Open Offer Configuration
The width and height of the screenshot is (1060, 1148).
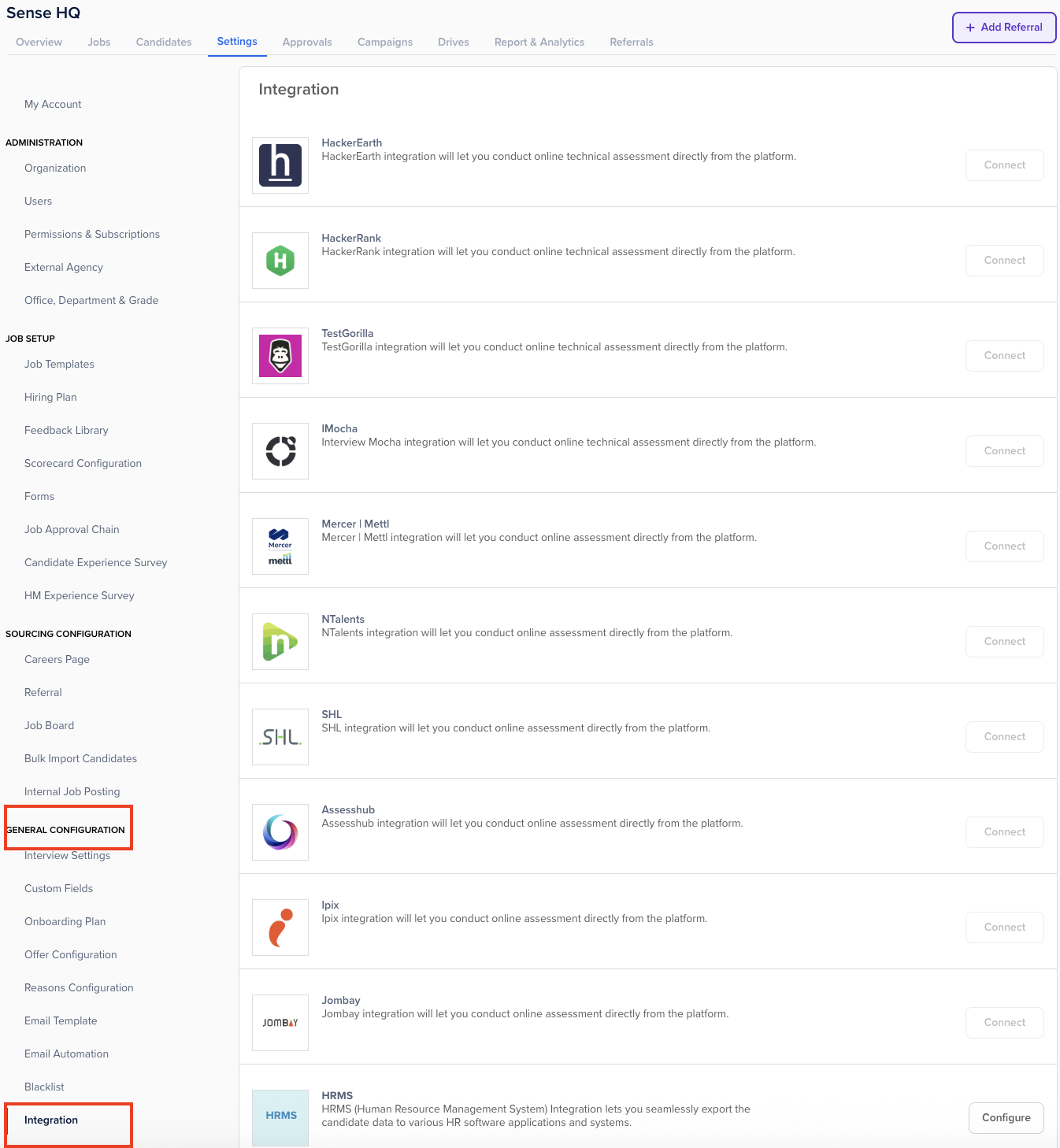[71, 954]
